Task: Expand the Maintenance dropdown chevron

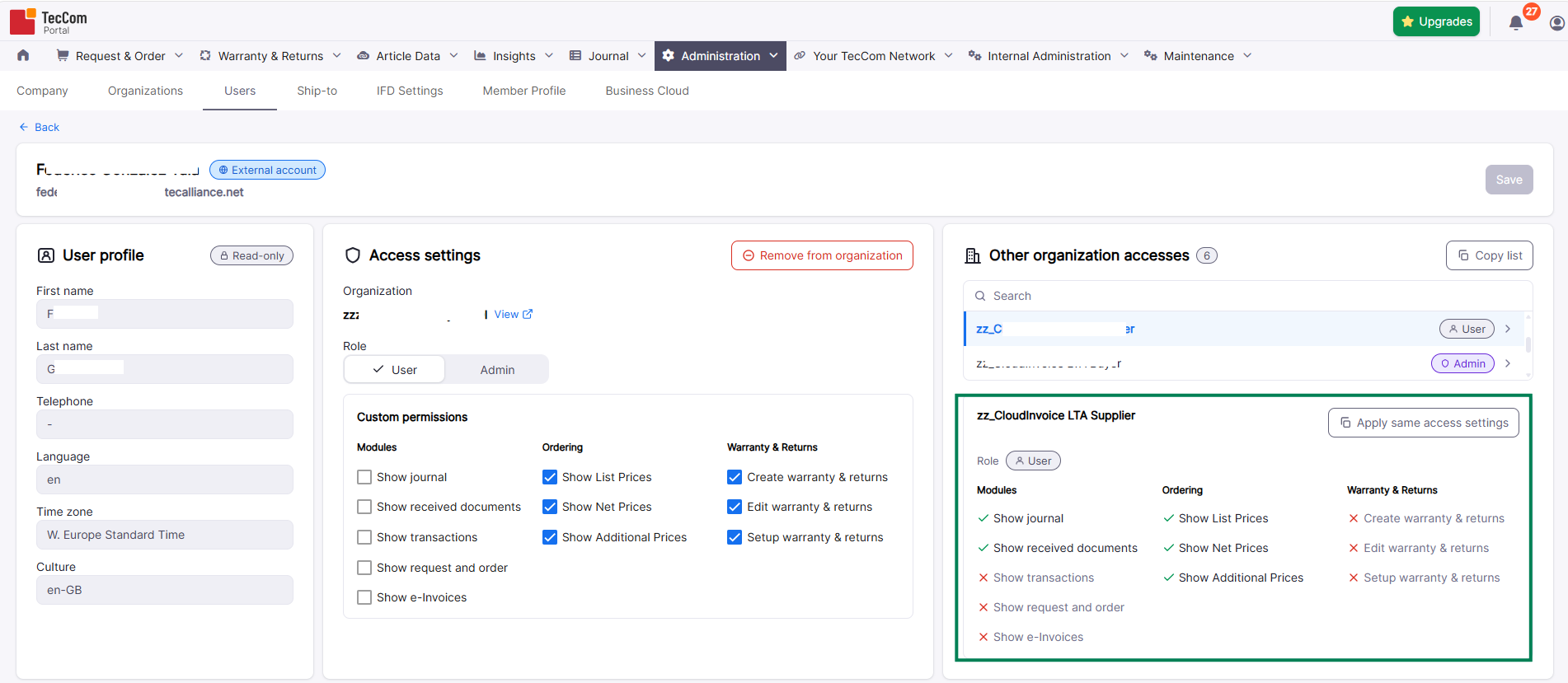Action: click(x=1247, y=55)
